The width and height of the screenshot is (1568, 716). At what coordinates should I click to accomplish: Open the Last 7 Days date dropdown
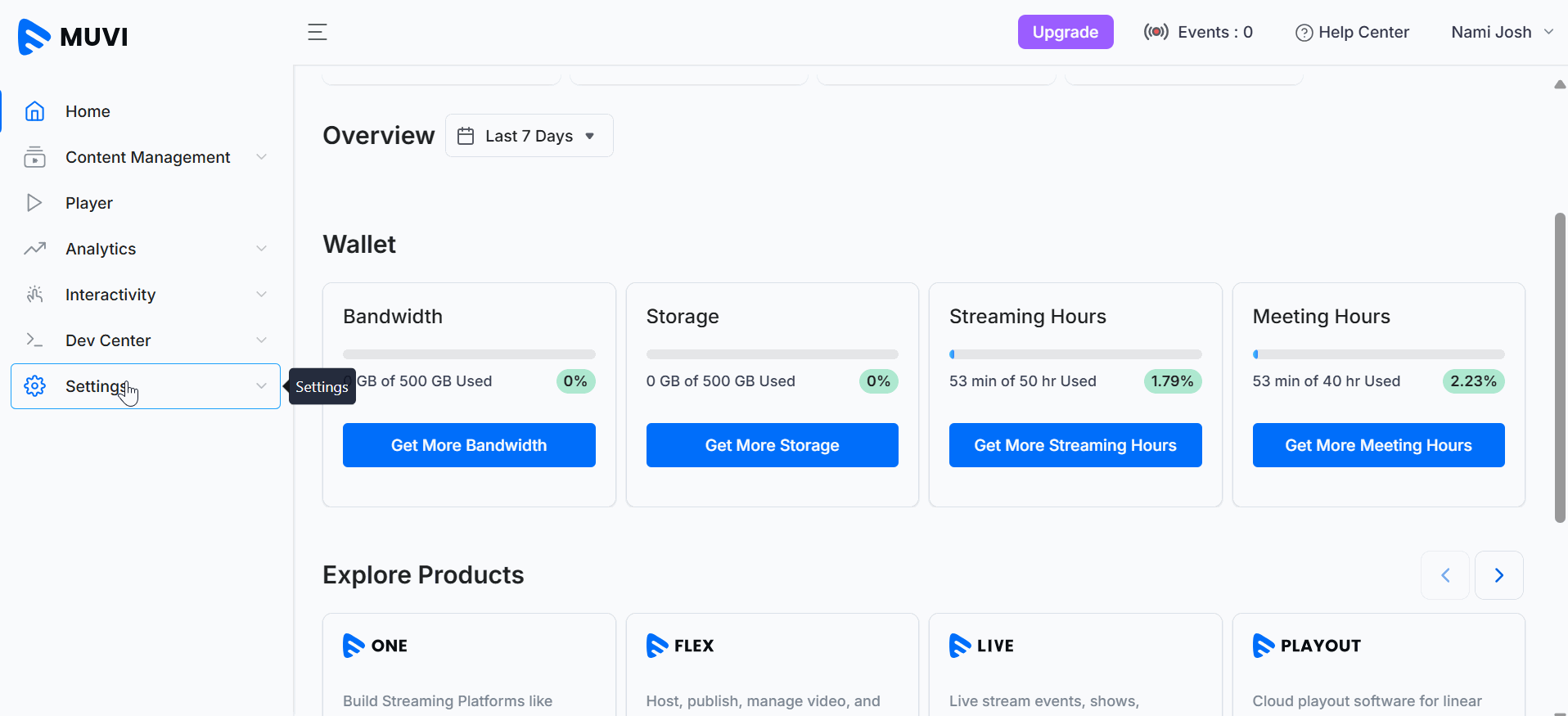pyautogui.click(x=529, y=136)
